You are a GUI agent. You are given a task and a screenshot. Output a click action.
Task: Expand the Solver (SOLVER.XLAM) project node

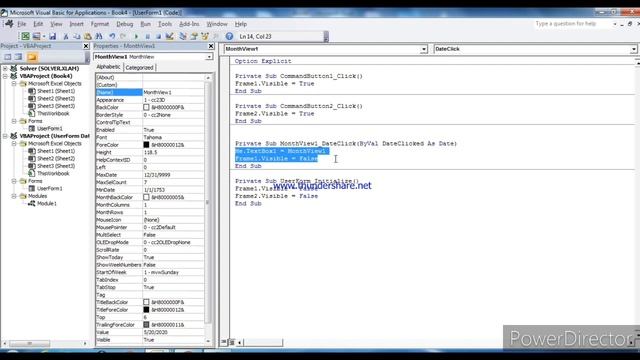(x=5, y=69)
